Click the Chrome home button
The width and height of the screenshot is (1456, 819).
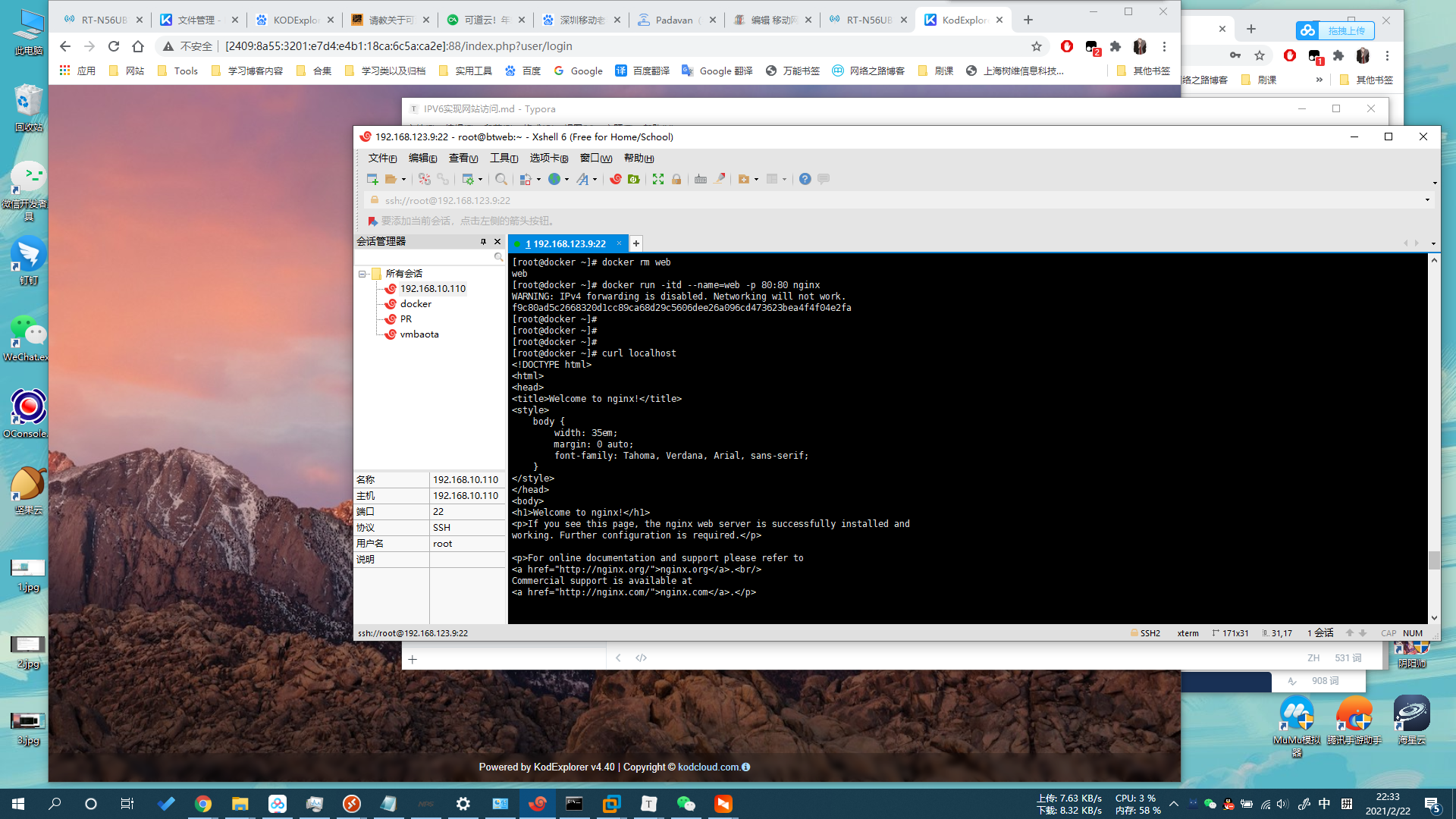click(x=138, y=46)
